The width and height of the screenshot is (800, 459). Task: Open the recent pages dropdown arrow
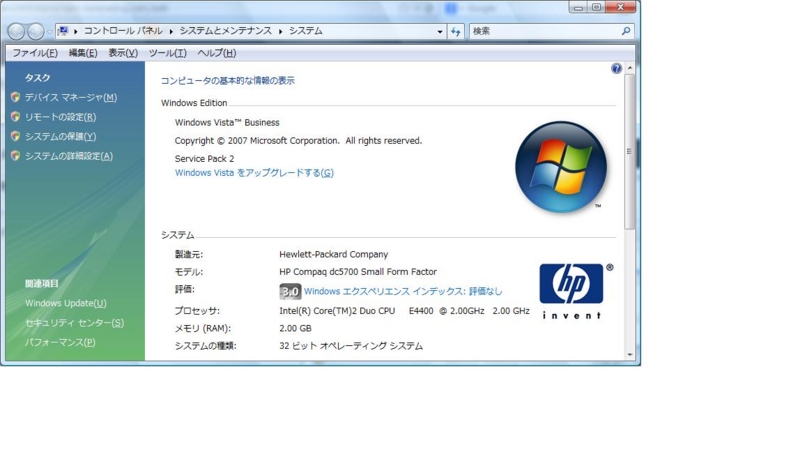(49, 32)
